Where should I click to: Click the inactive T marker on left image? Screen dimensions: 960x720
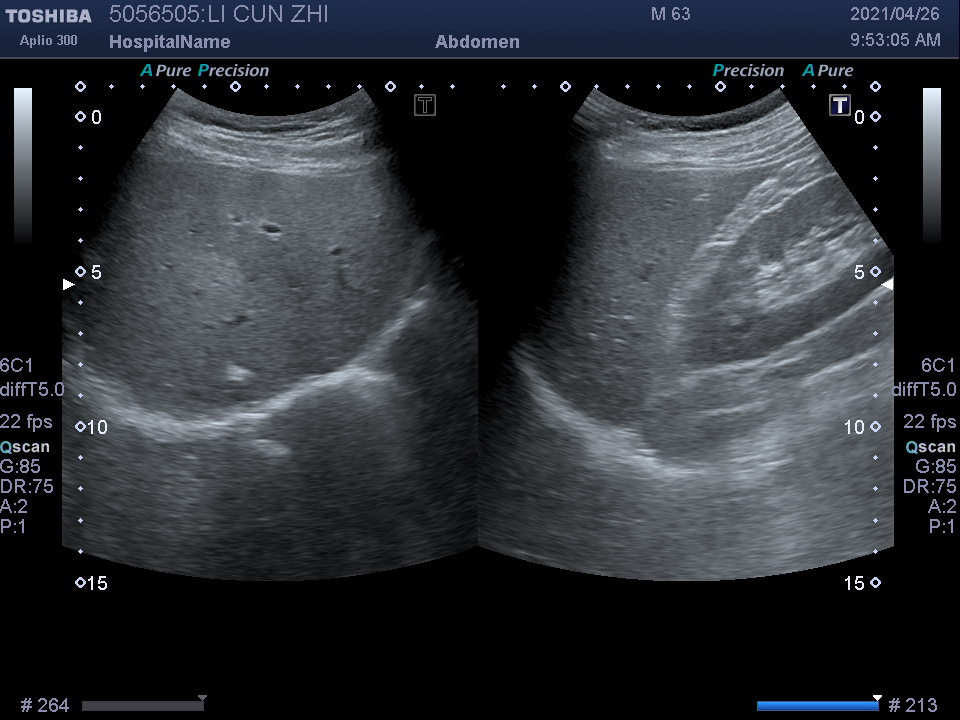[425, 105]
